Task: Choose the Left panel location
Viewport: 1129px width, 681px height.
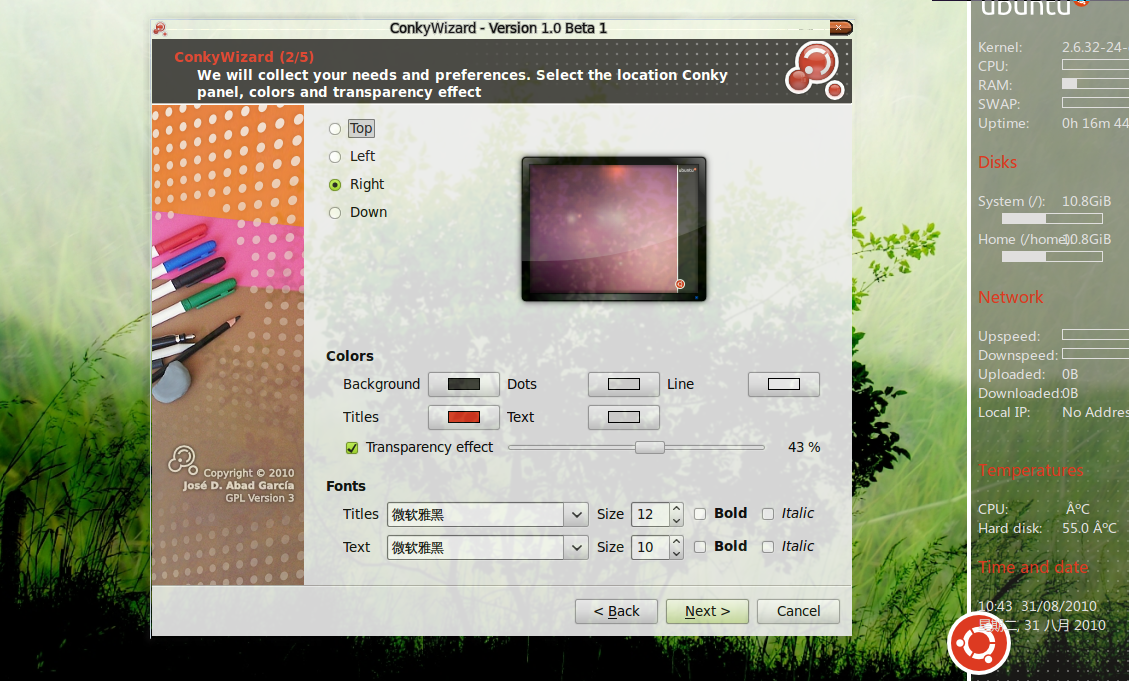Action: coord(335,157)
